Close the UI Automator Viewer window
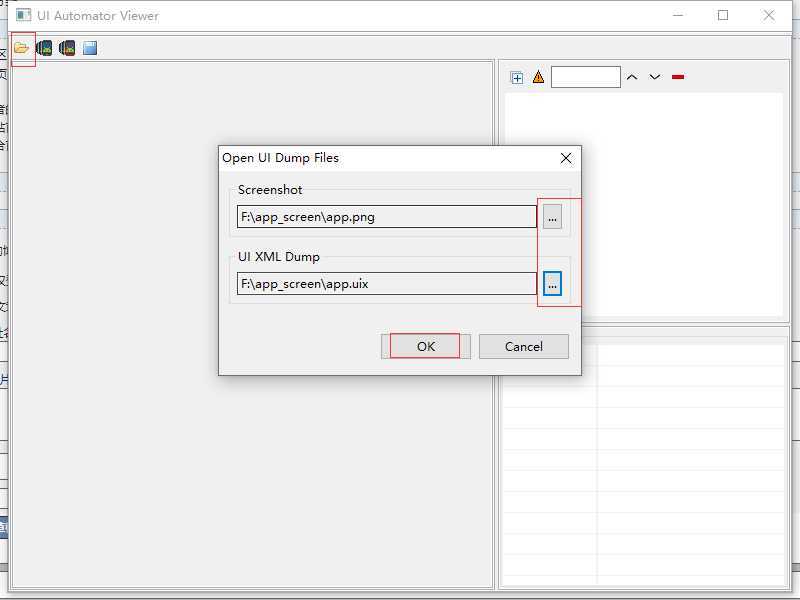 pos(769,16)
